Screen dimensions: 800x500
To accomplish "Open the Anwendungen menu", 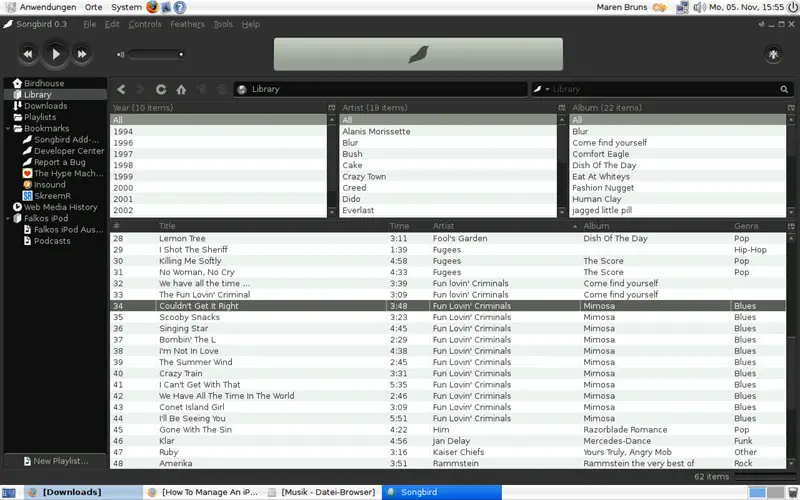I will 48,7.
